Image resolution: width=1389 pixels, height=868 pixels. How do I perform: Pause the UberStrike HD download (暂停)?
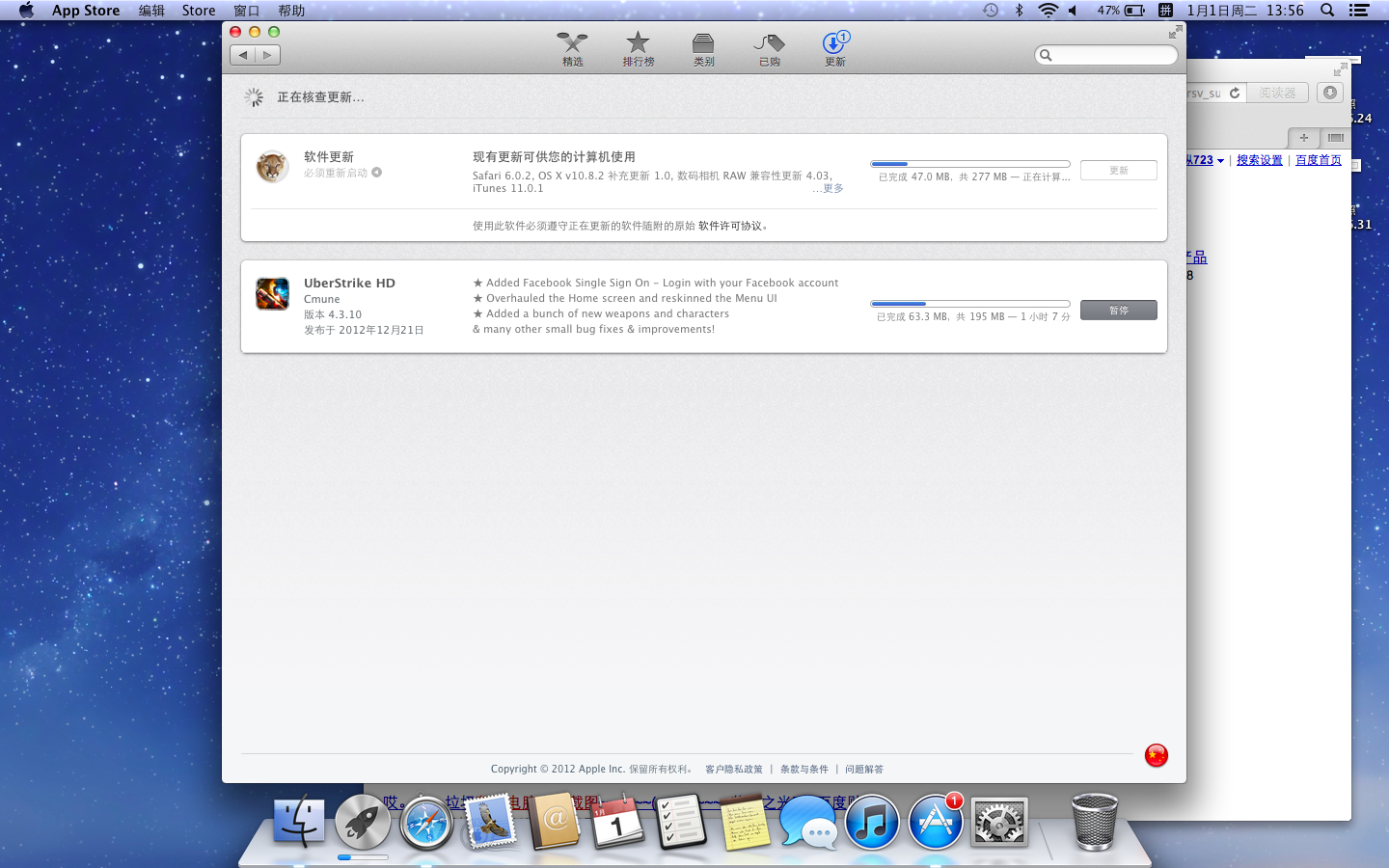pyautogui.click(x=1118, y=310)
